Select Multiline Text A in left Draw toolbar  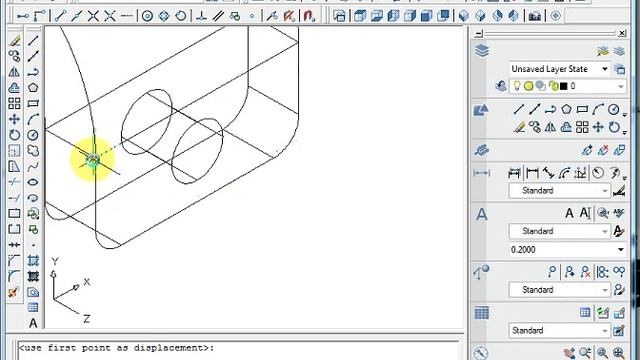pos(33,323)
